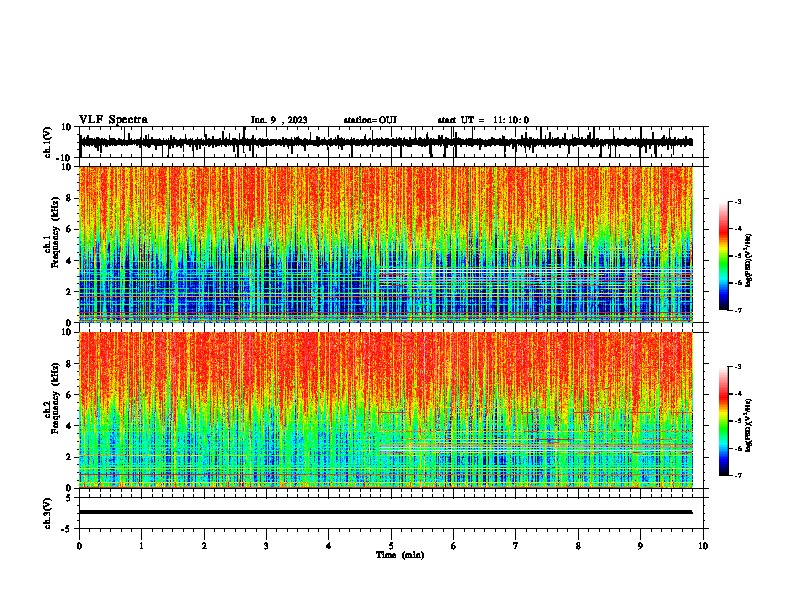Click the ch.1 color bar log(PSD) unit label
Screen dimensions: 792x612
pos(748,260)
